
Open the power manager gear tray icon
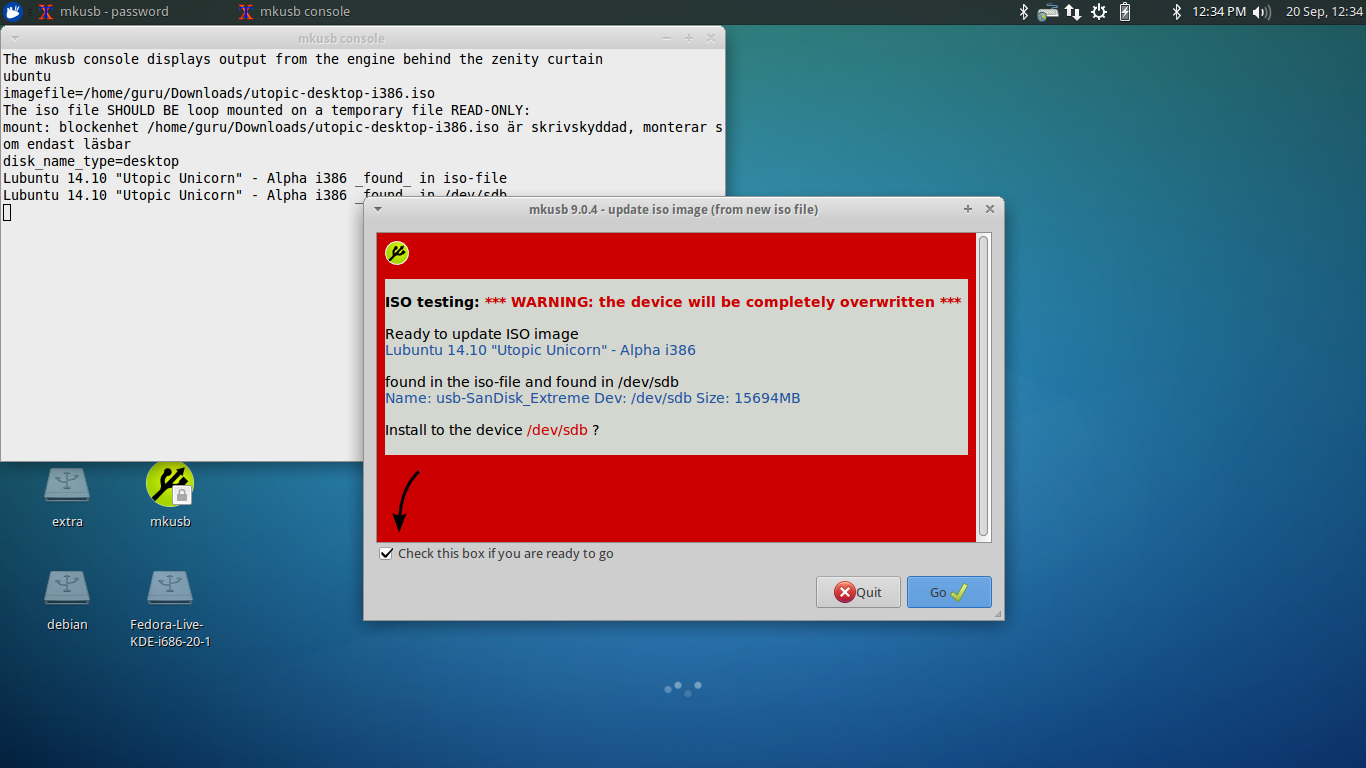(1099, 12)
